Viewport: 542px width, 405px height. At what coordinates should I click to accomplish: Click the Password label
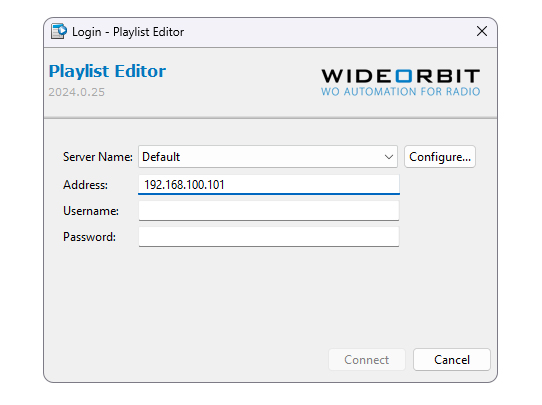[90, 237]
